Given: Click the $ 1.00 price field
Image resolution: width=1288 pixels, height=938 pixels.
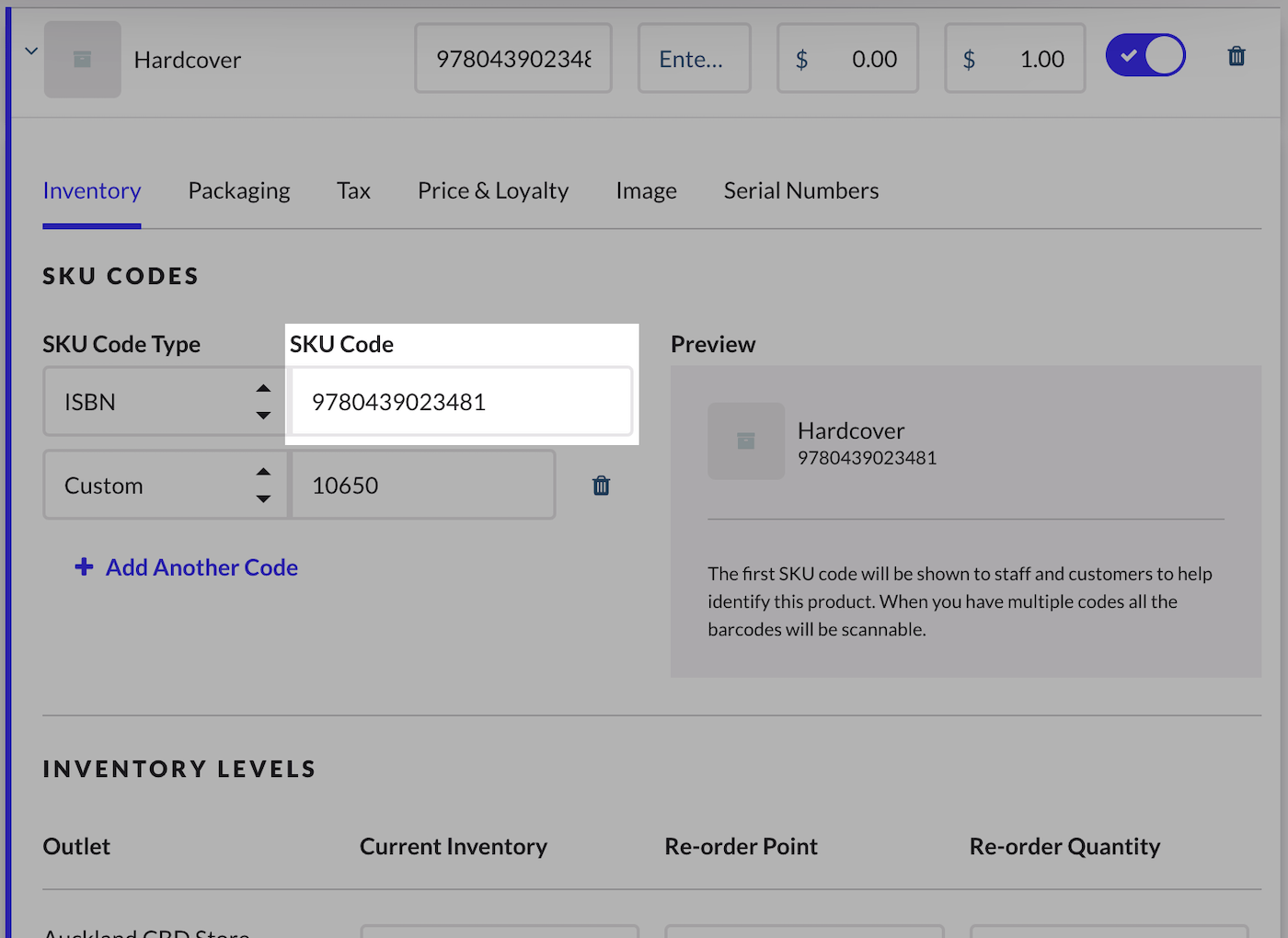Looking at the screenshot, I should [1015, 59].
